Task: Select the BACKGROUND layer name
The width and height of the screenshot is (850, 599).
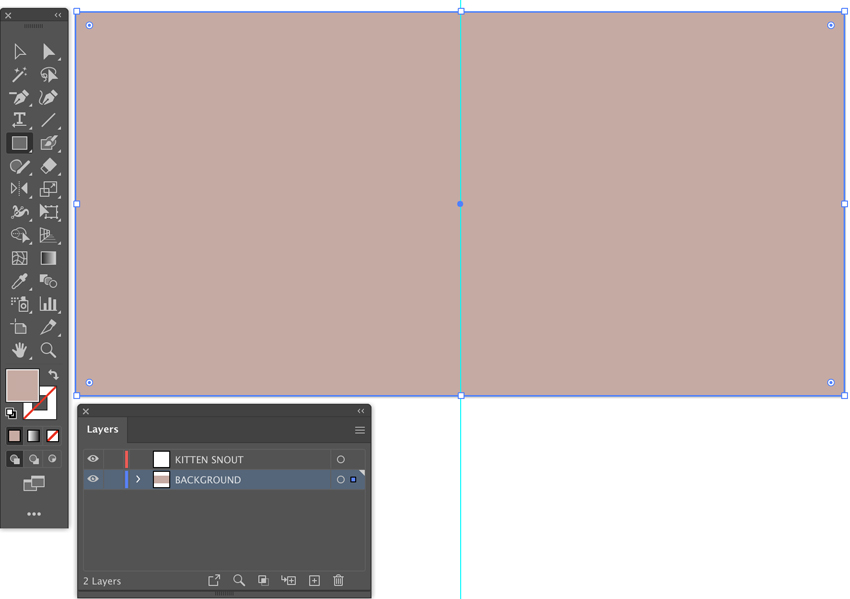Action: tap(208, 480)
